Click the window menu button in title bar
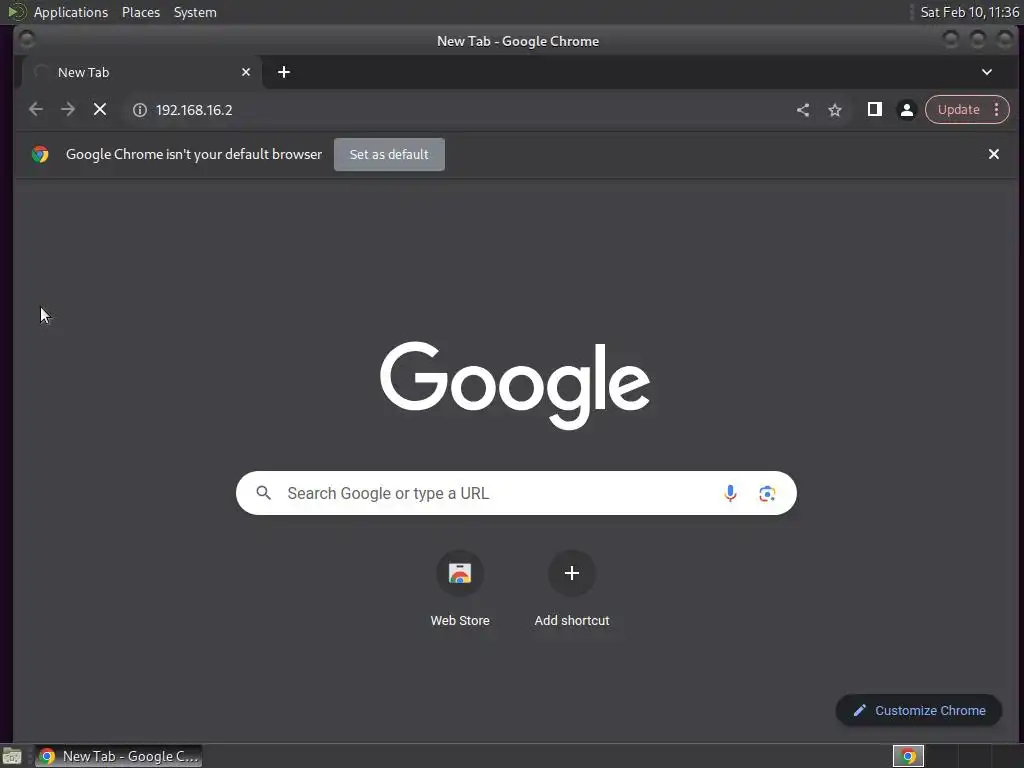The image size is (1024, 768). 27,40
